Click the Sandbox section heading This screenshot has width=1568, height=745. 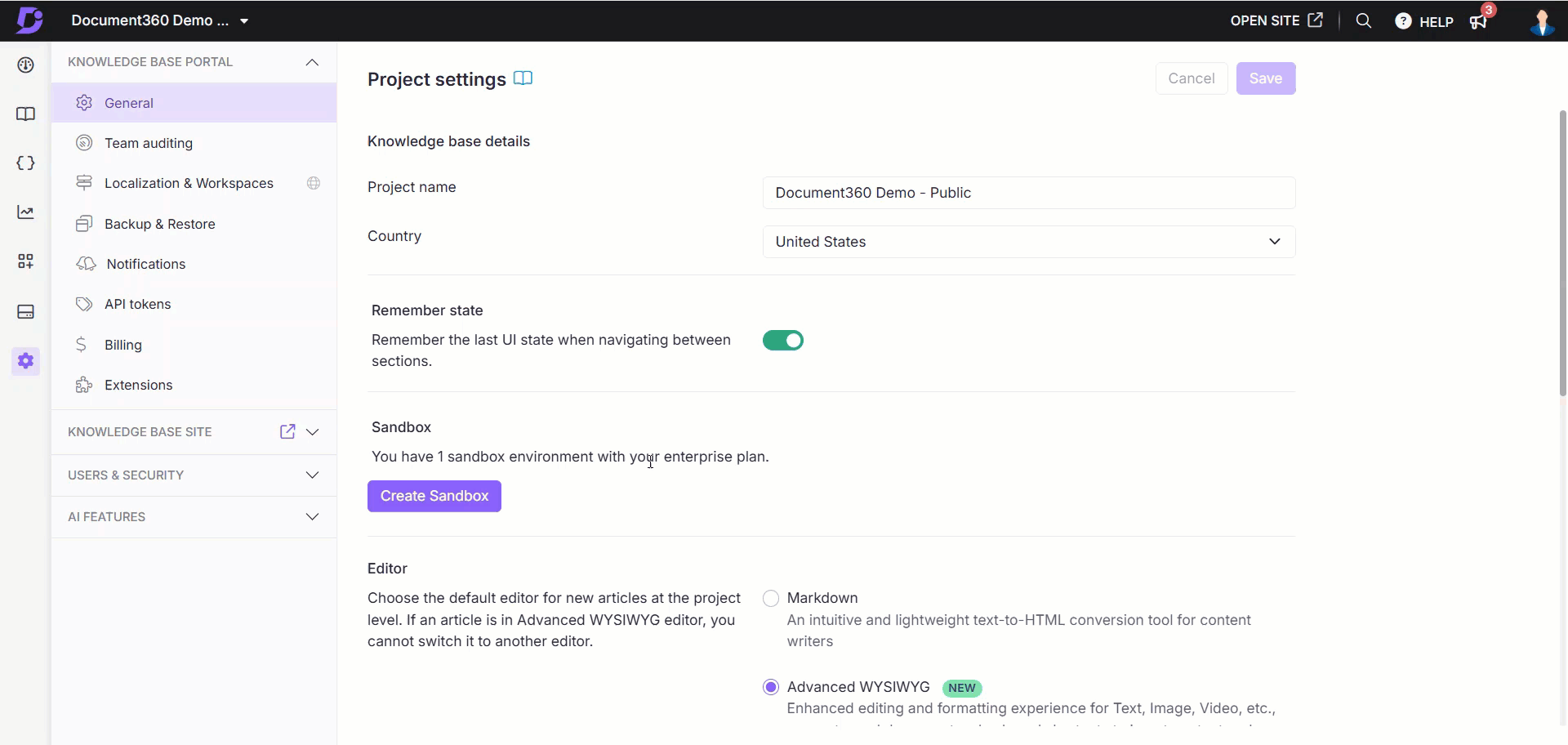(x=401, y=427)
